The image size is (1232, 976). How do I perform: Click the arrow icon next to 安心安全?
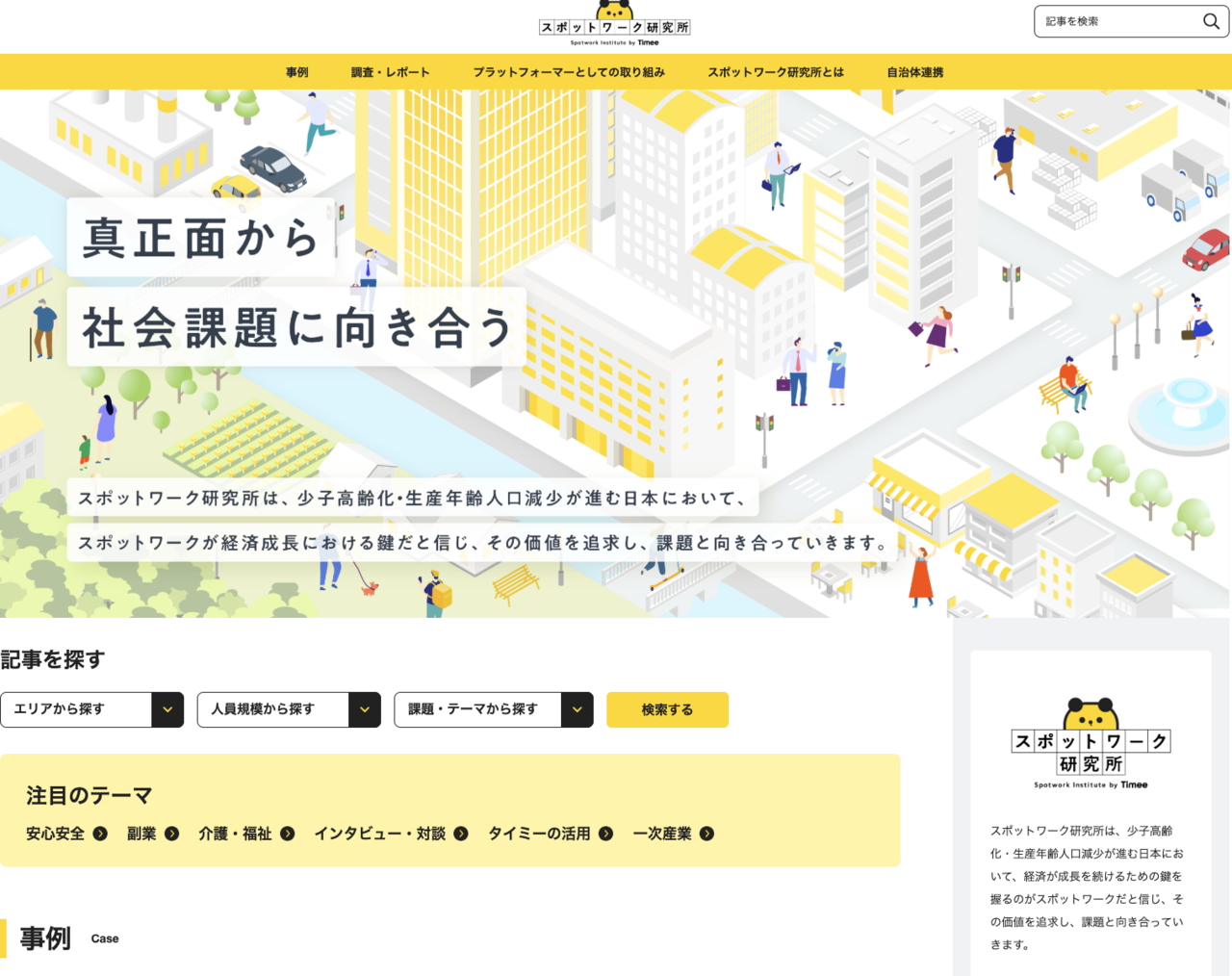pos(100,834)
